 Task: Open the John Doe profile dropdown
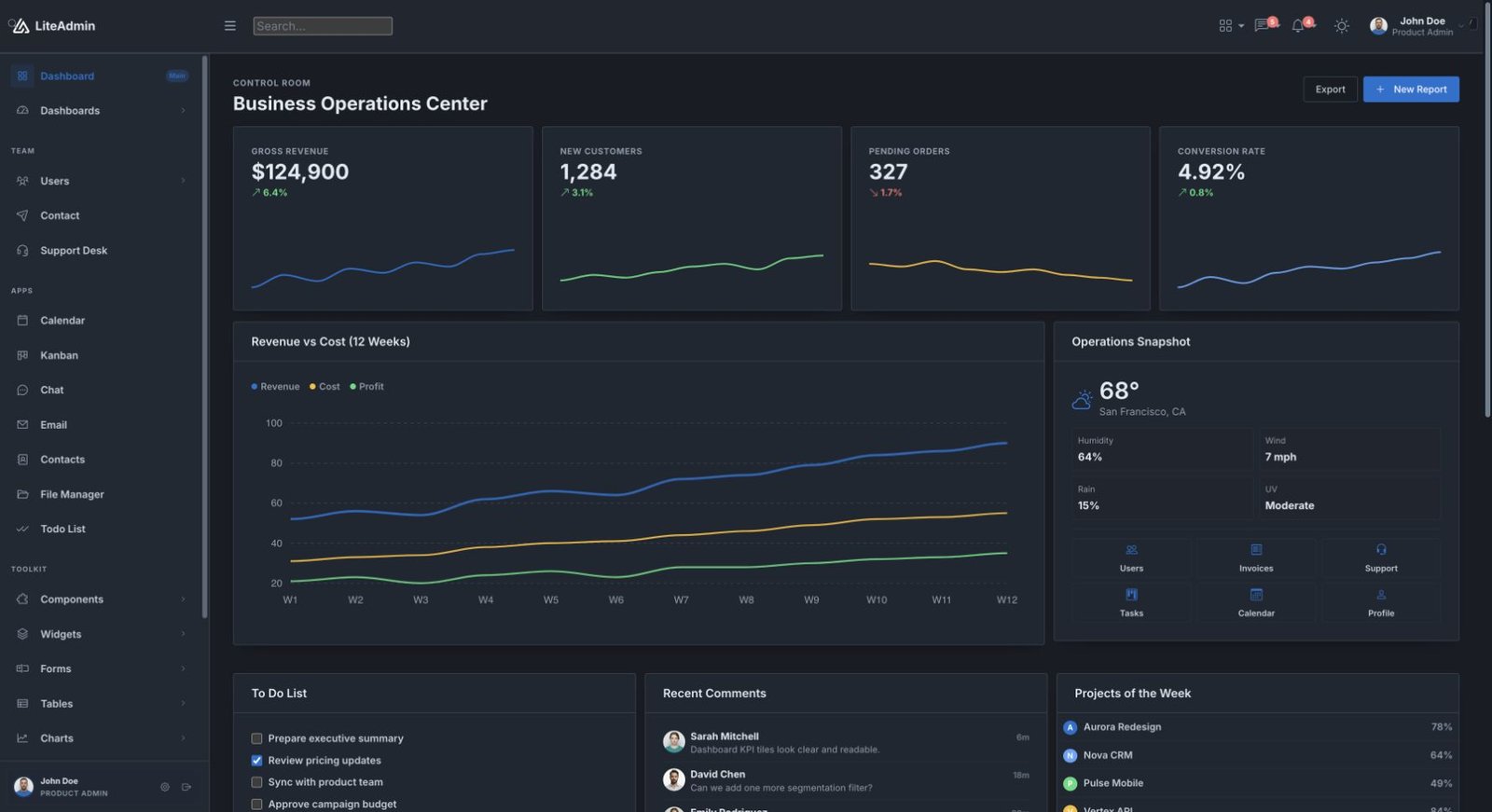tap(1416, 26)
